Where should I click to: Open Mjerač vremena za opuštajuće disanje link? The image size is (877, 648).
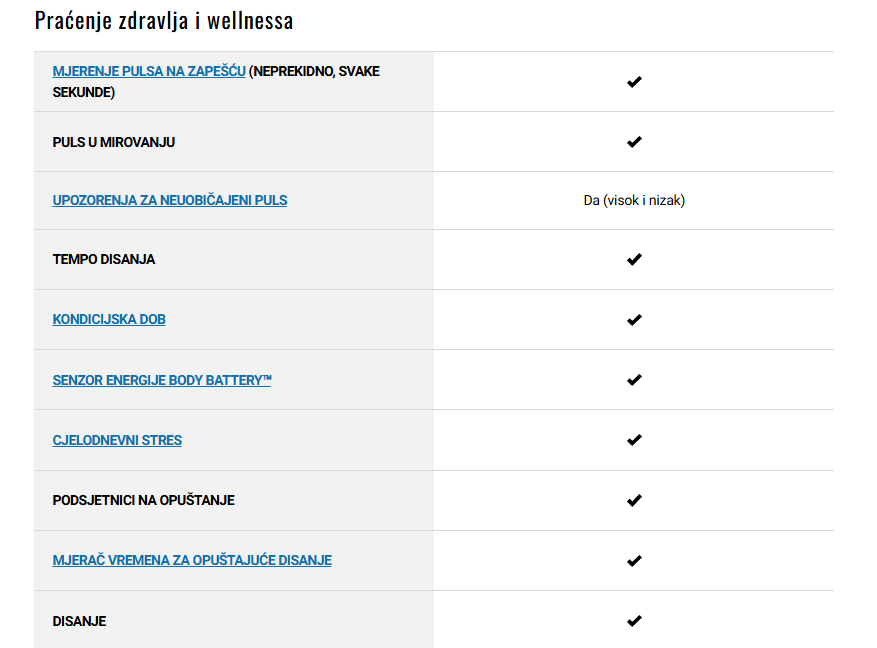(x=192, y=560)
